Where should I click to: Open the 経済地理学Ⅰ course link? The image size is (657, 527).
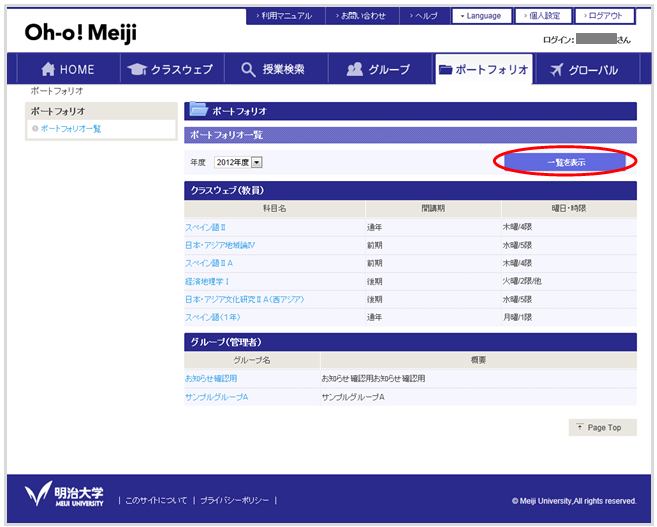pos(207,281)
